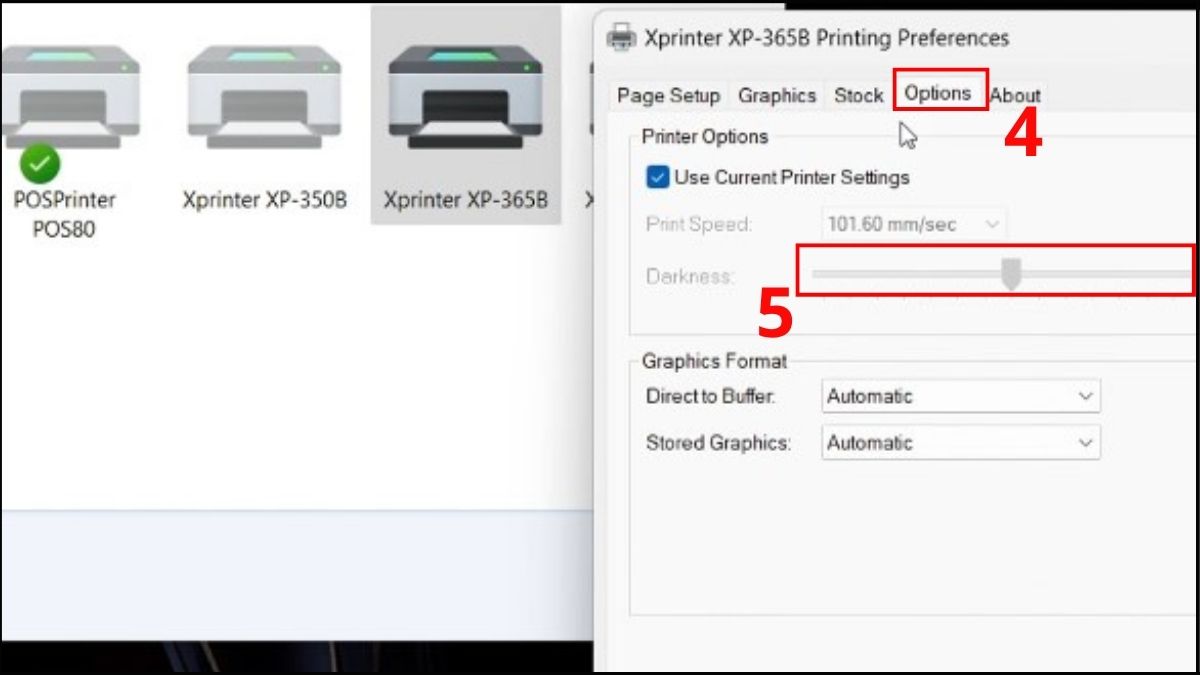The image size is (1200, 675).
Task: Uncheck Use Current Printer Settings
Action: pos(657,177)
